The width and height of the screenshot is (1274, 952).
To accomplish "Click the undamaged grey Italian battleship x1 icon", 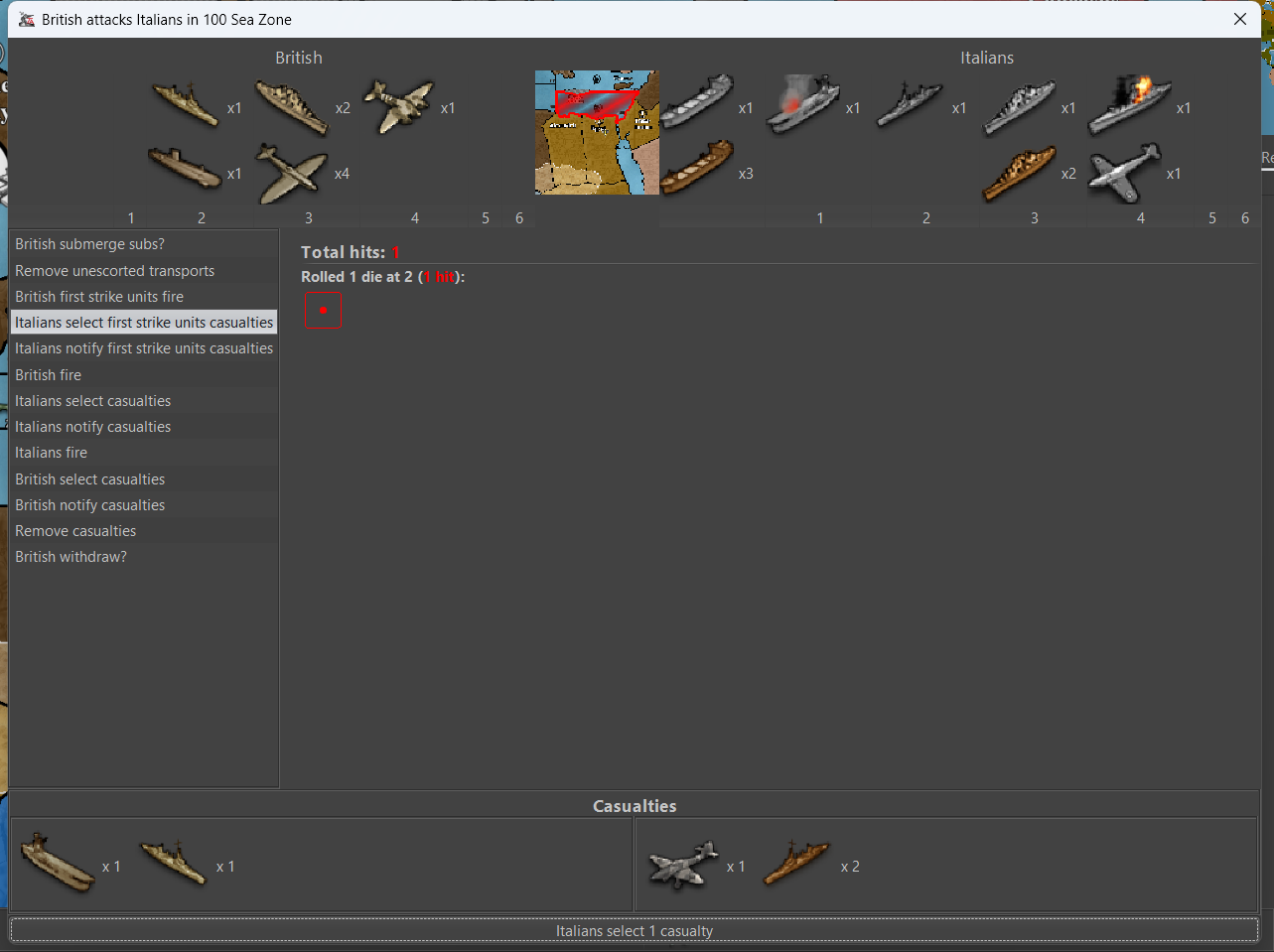I will click(x=1019, y=108).
